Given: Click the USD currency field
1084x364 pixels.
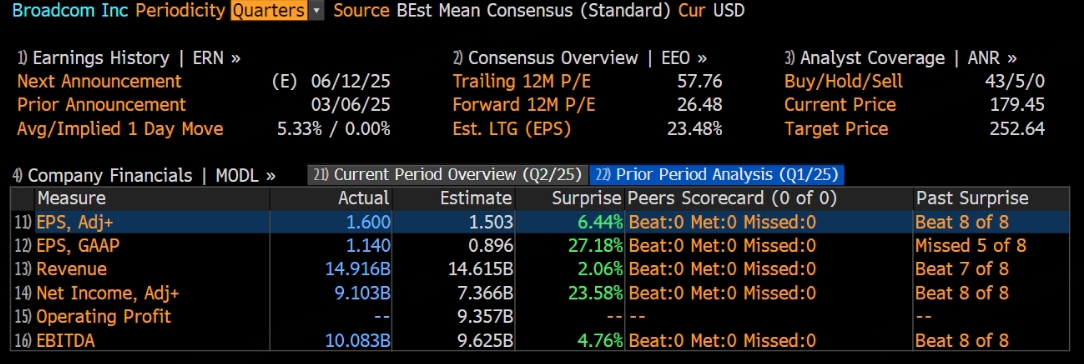Looking at the screenshot, I should click(x=729, y=10).
